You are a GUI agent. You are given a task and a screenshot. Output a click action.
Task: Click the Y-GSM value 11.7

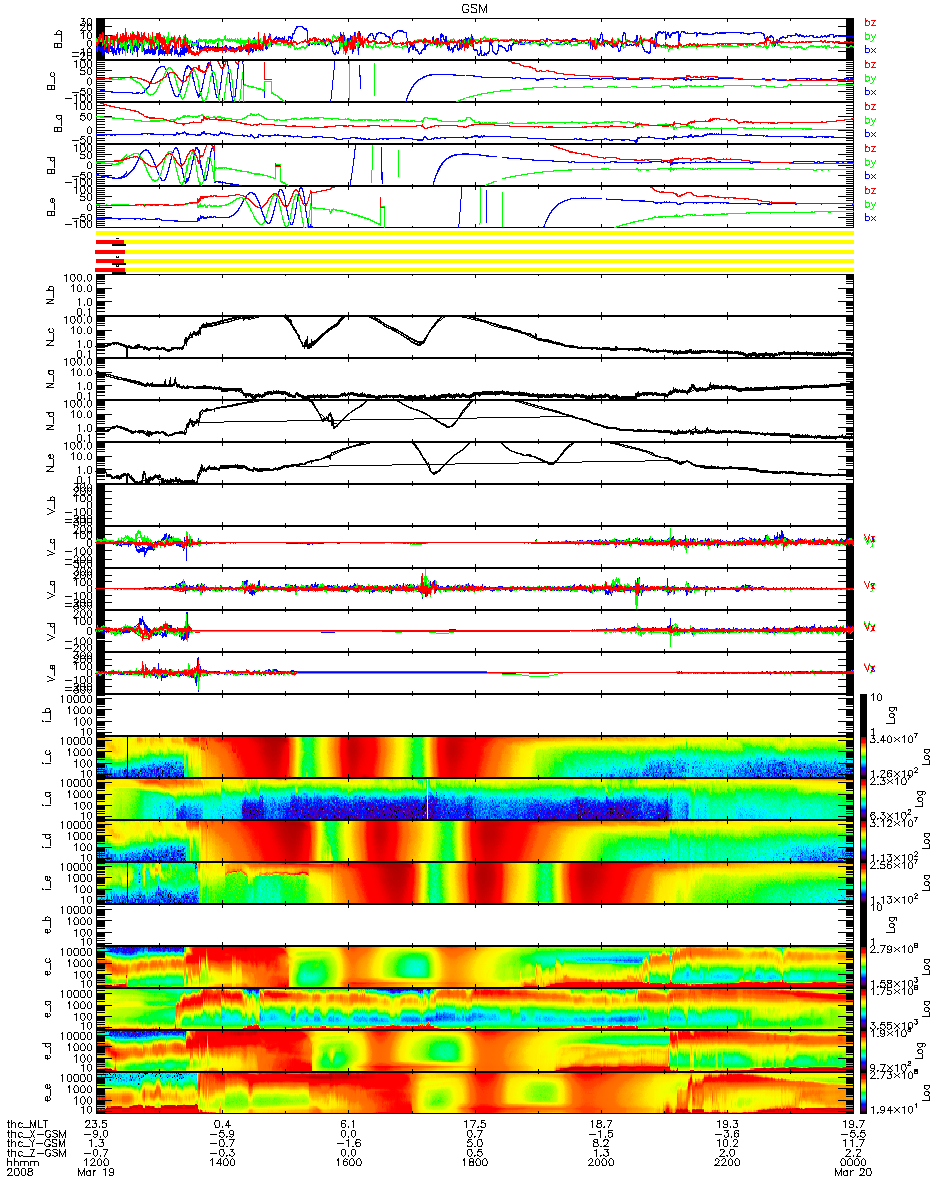point(852,1144)
